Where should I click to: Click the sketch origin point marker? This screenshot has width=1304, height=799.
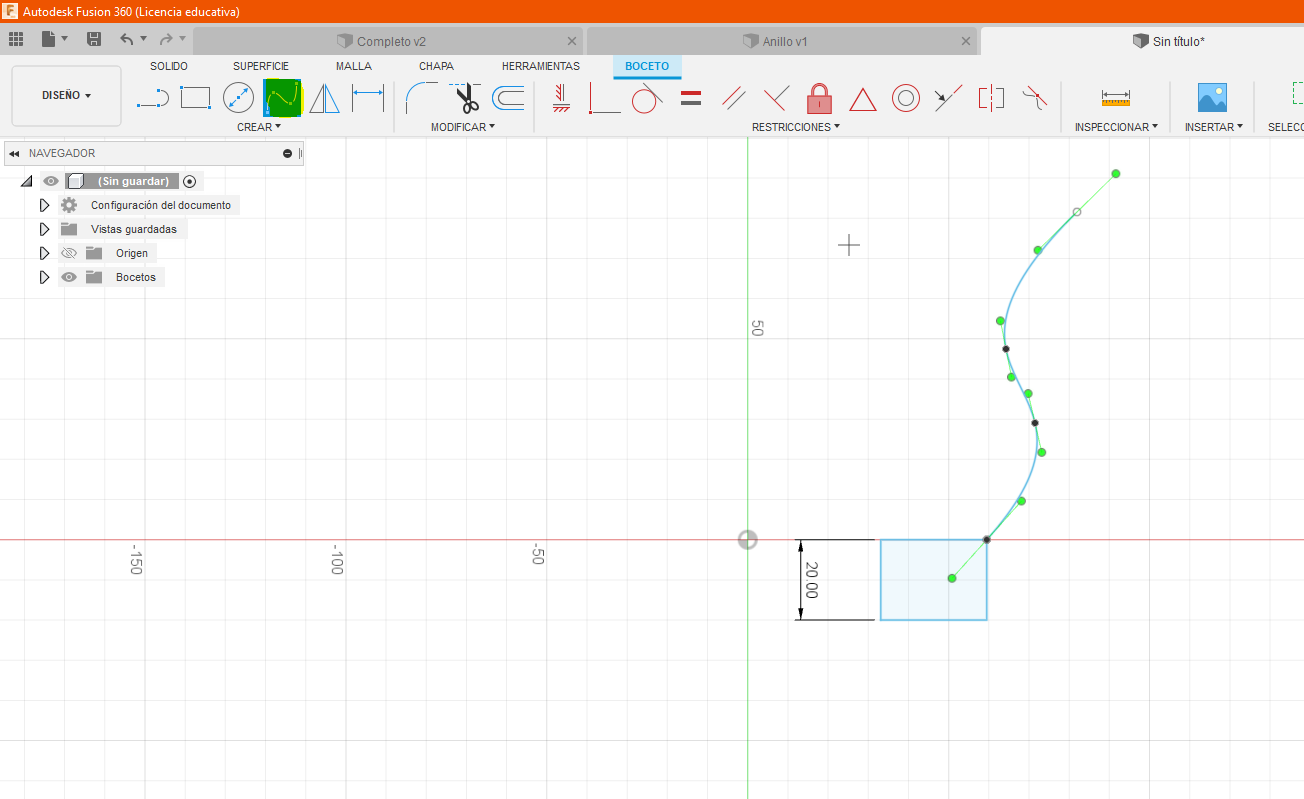(x=747, y=540)
